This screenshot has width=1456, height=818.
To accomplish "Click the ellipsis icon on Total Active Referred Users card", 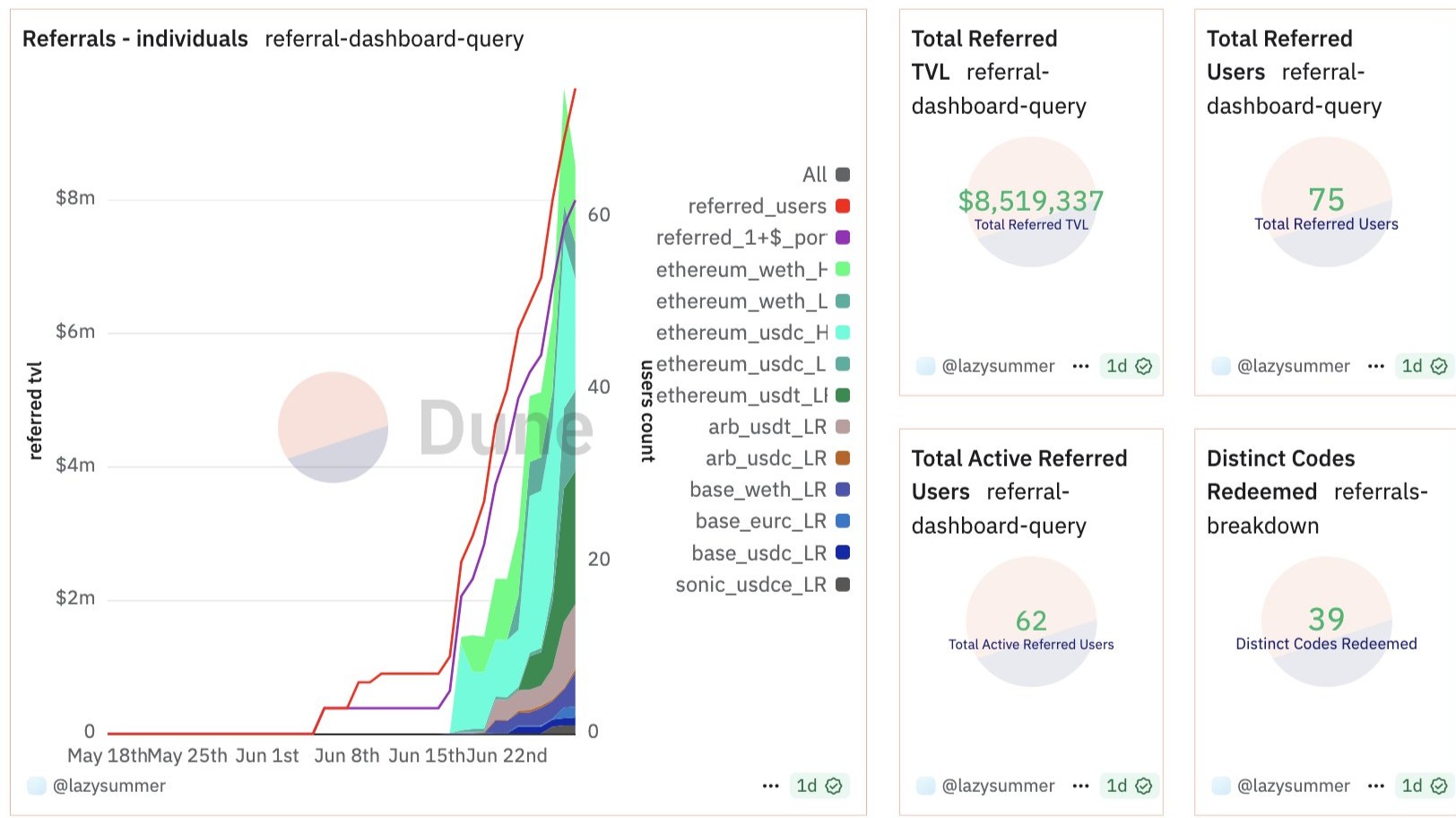I will 1081,786.
